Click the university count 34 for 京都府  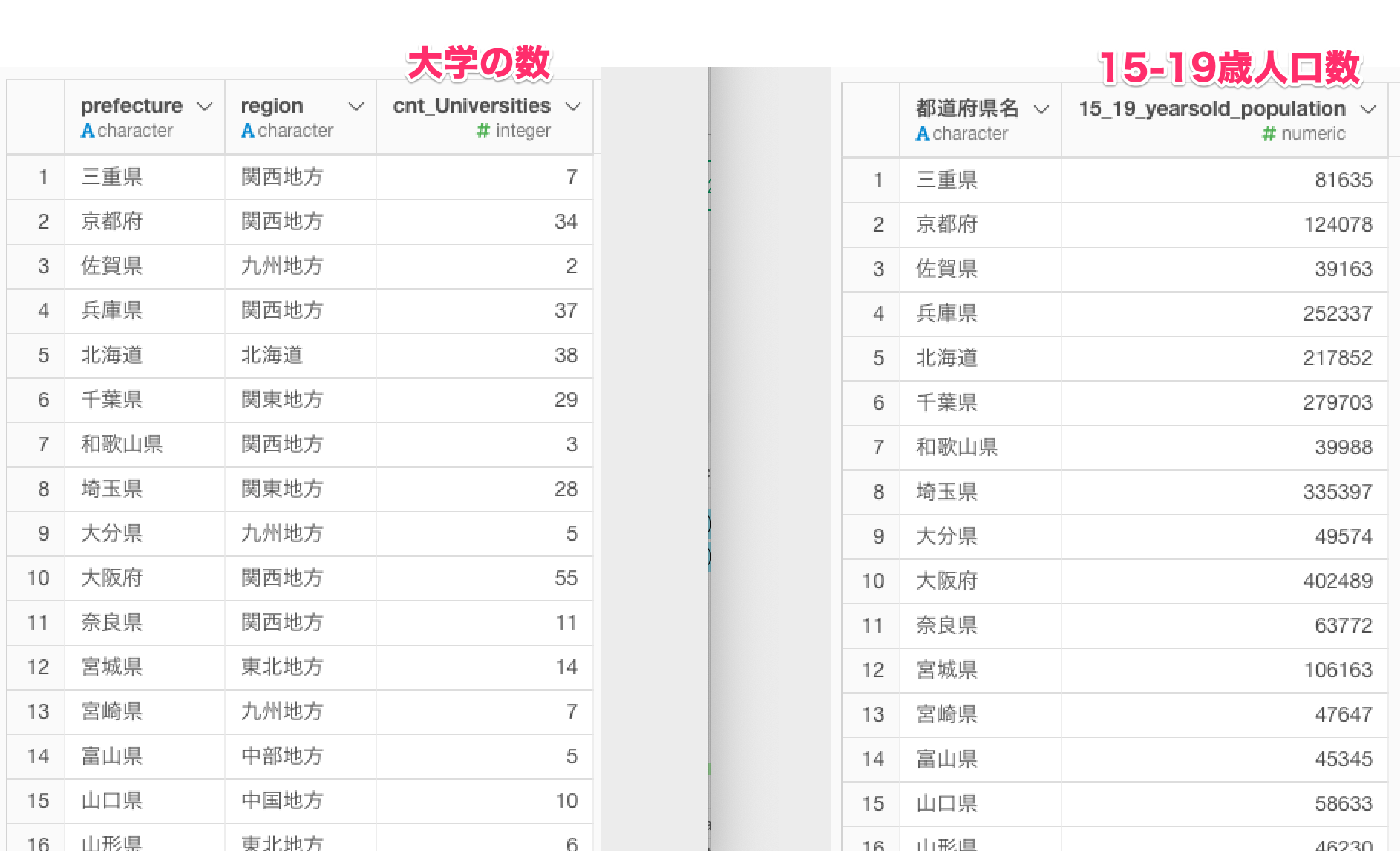[x=485, y=222]
